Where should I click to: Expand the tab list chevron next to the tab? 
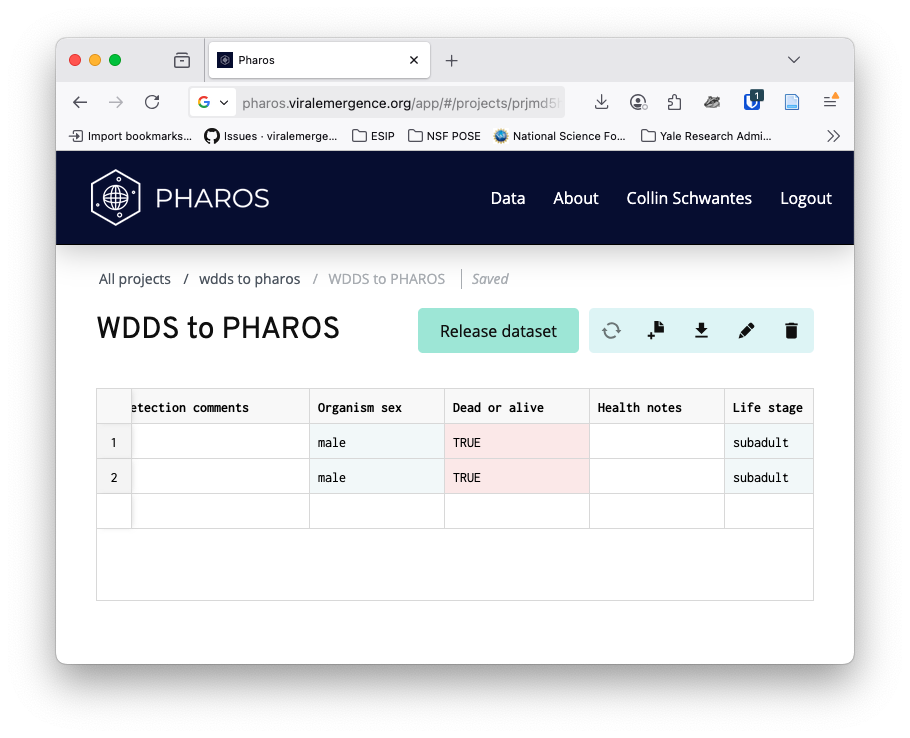coord(794,60)
